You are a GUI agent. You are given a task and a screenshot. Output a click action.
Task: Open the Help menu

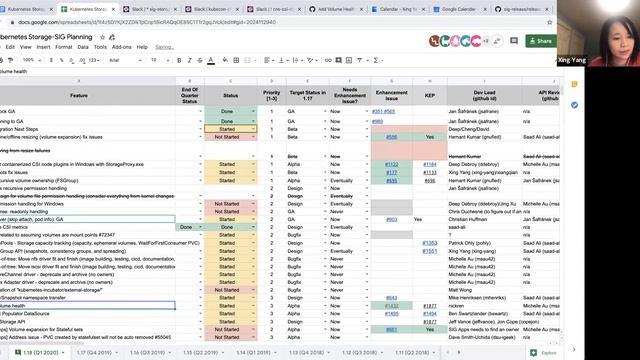coord(142,47)
